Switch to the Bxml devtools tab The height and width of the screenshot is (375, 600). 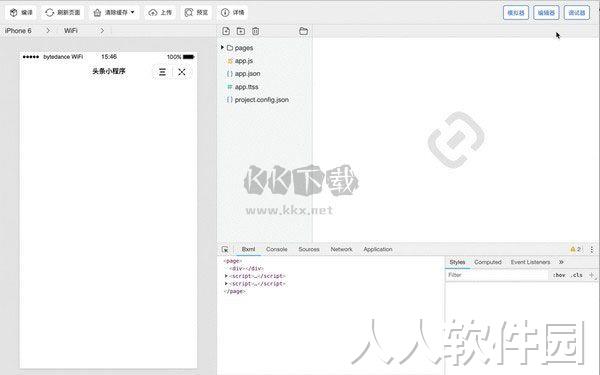[248, 249]
